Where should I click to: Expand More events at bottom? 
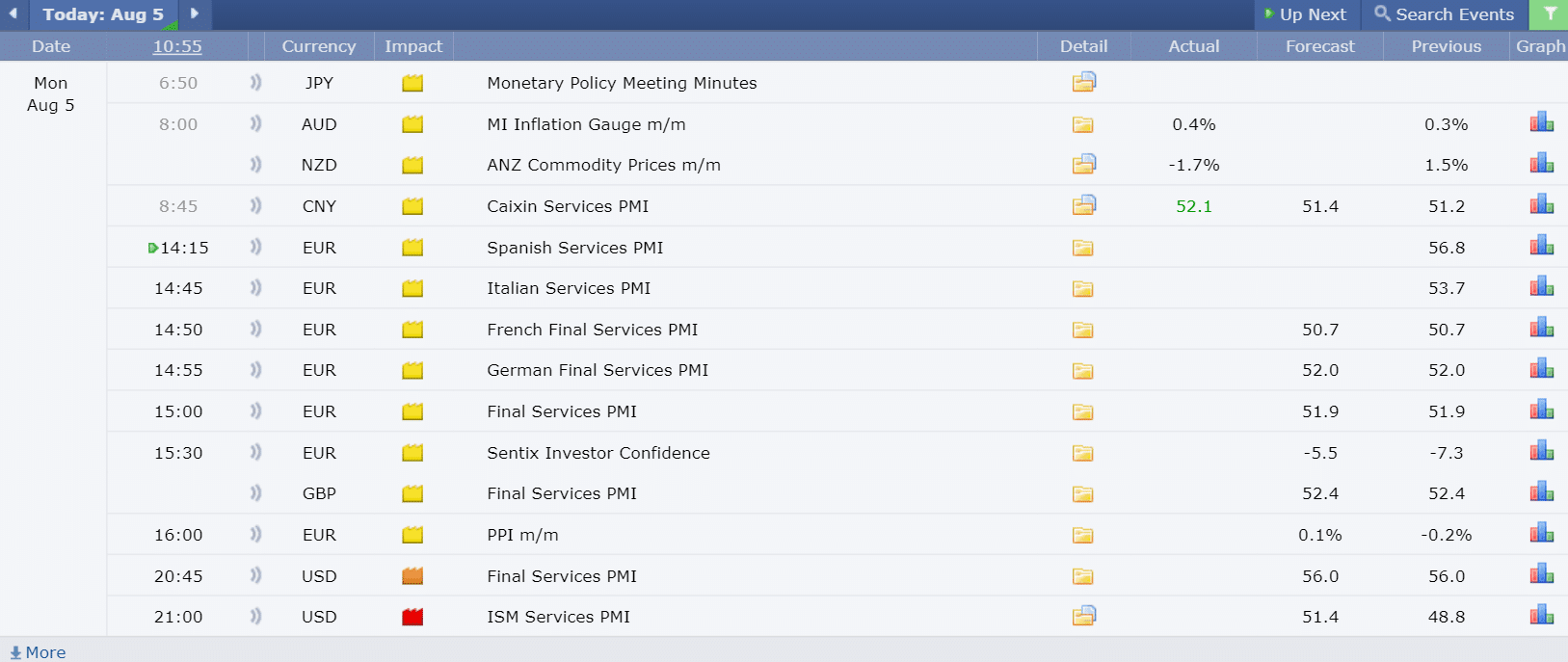click(38, 652)
